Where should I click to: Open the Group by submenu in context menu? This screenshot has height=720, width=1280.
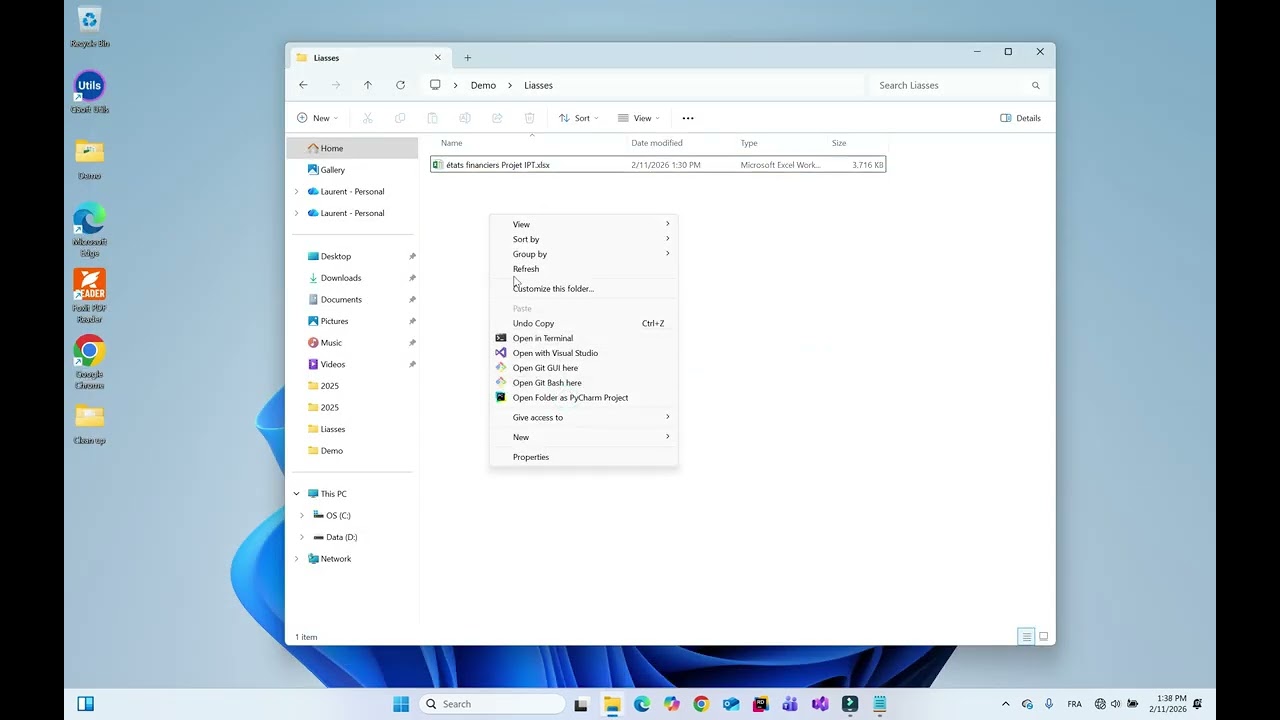pyautogui.click(x=583, y=254)
